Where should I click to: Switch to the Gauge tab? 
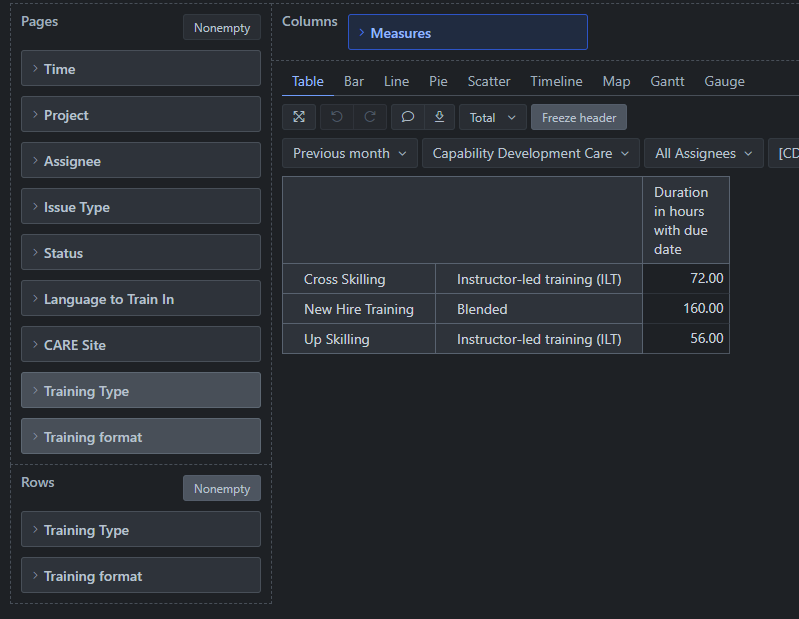pyautogui.click(x=724, y=82)
